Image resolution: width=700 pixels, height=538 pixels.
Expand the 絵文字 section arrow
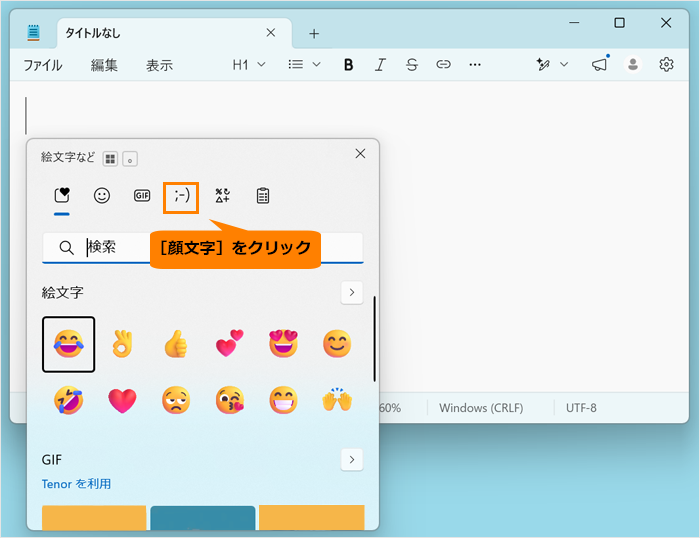tap(352, 292)
